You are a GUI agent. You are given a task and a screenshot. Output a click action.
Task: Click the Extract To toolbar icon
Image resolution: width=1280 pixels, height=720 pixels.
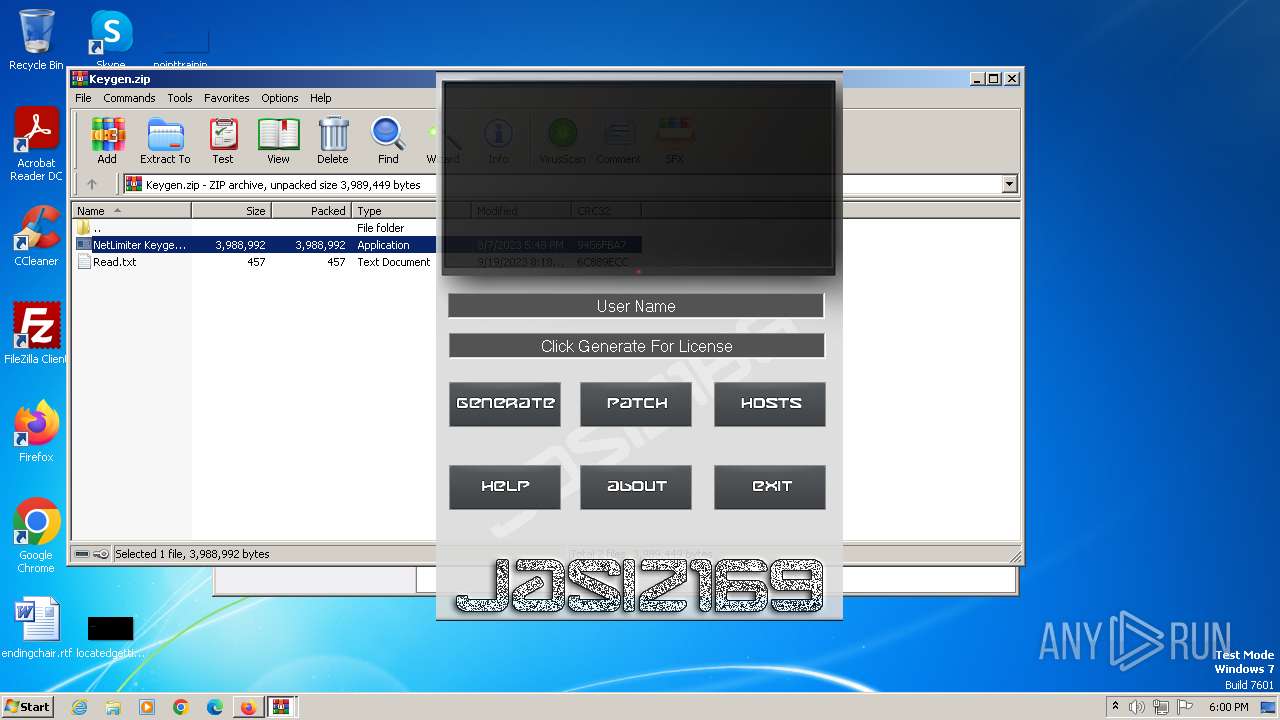[165, 141]
